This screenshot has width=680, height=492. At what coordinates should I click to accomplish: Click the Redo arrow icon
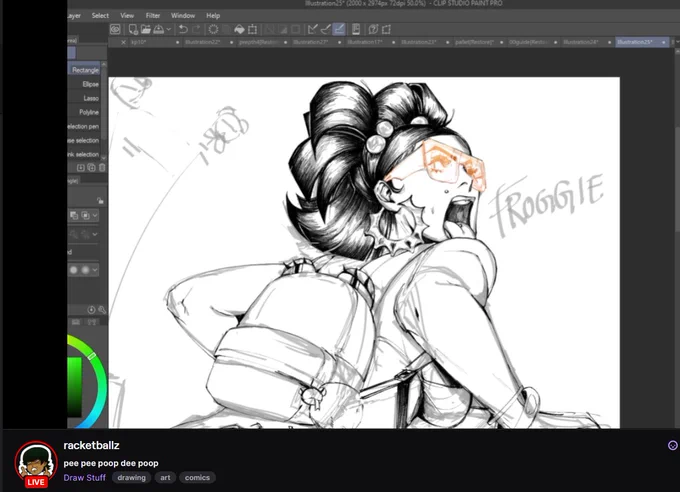pyautogui.click(x=196, y=29)
